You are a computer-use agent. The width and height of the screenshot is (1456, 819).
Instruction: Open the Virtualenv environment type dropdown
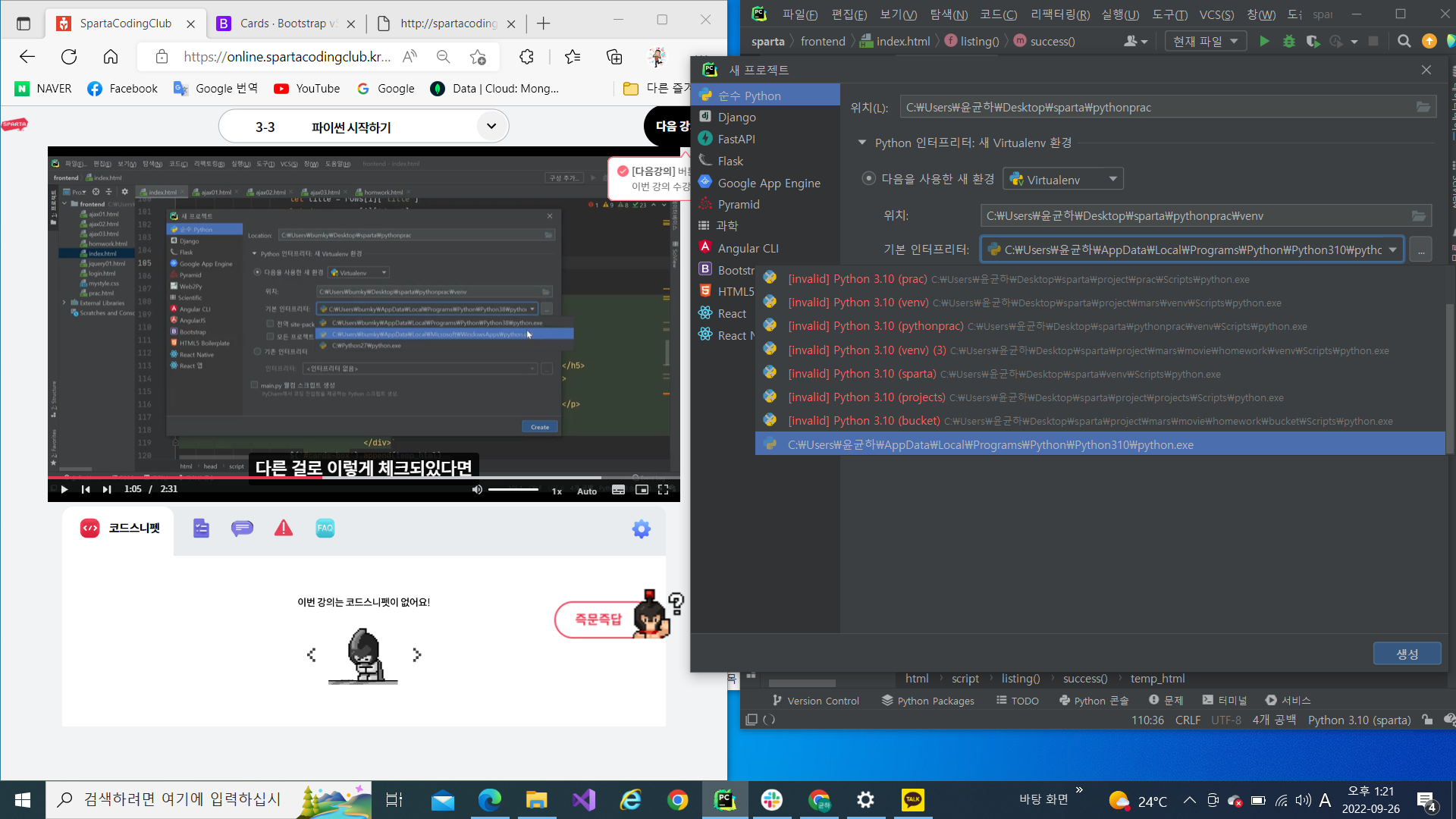click(x=1063, y=180)
